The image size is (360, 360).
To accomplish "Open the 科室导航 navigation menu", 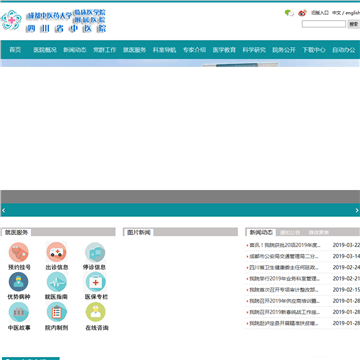I will click(x=164, y=50).
